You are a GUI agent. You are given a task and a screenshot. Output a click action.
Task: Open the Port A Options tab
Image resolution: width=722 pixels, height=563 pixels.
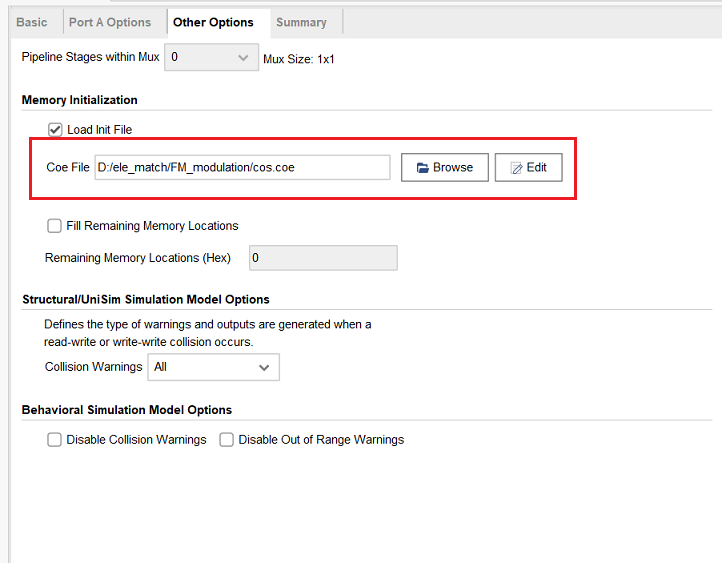[110, 22]
